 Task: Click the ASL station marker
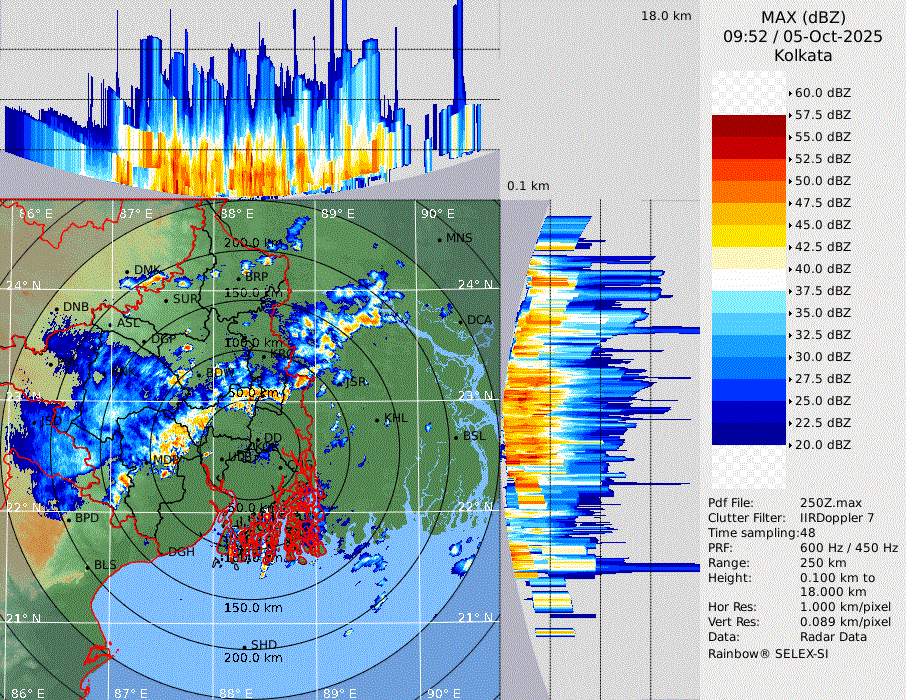tap(112, 324)
